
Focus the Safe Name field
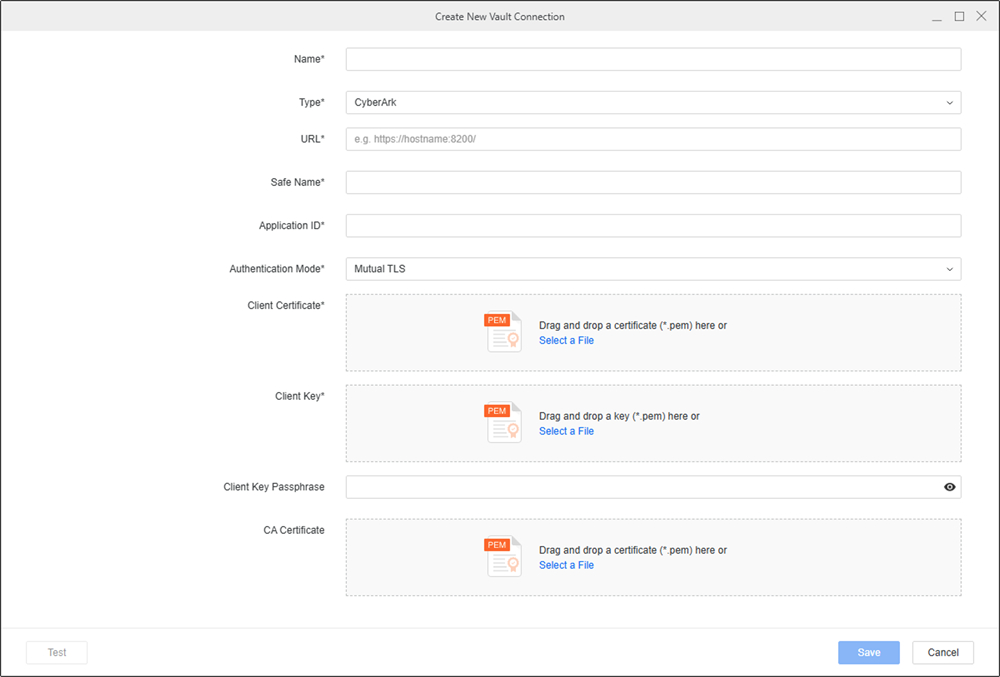coord(652,182)
